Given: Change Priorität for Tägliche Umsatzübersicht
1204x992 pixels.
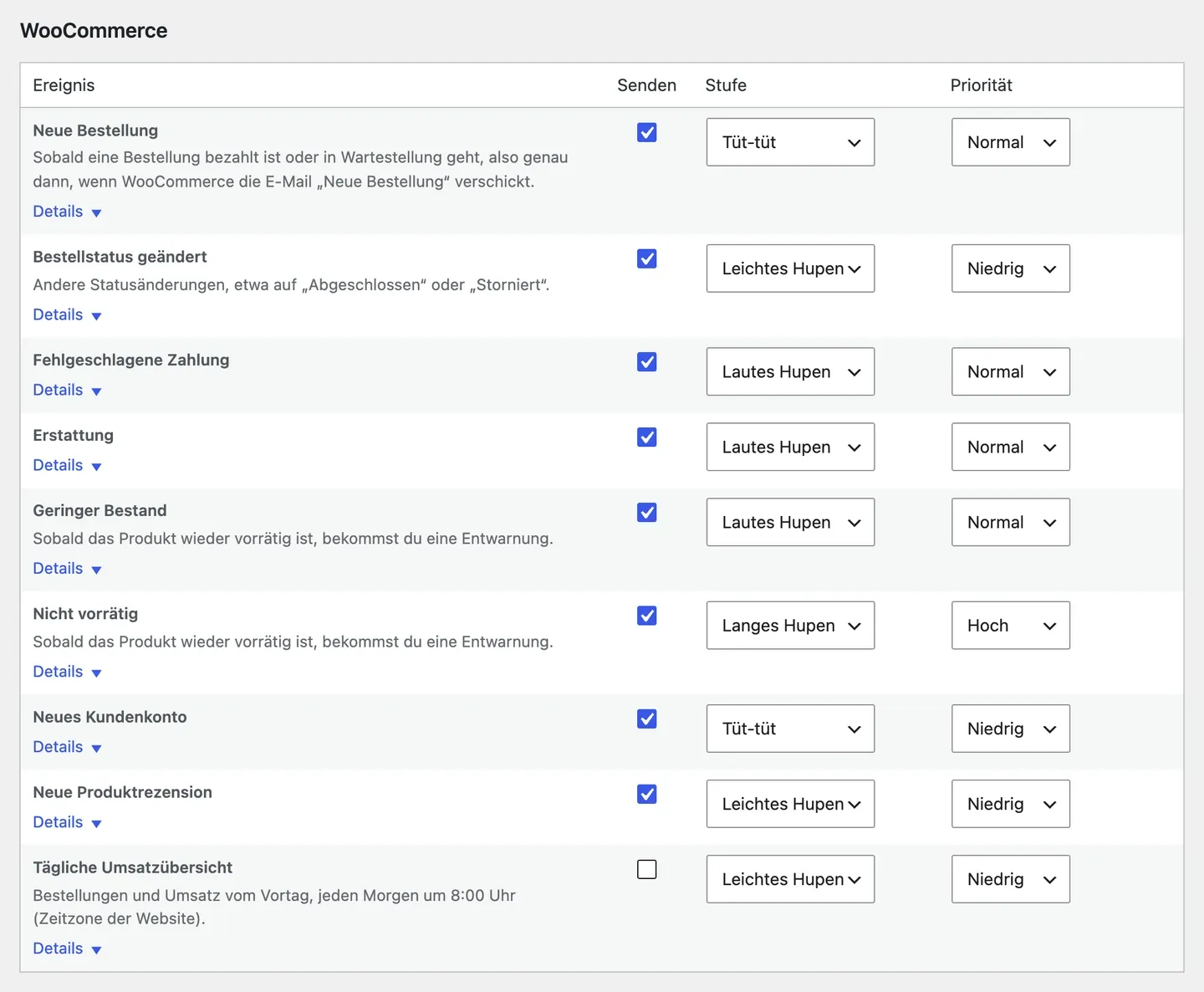Looking at the screenshot, I should pyautogui.click(x=1010, y=879).
